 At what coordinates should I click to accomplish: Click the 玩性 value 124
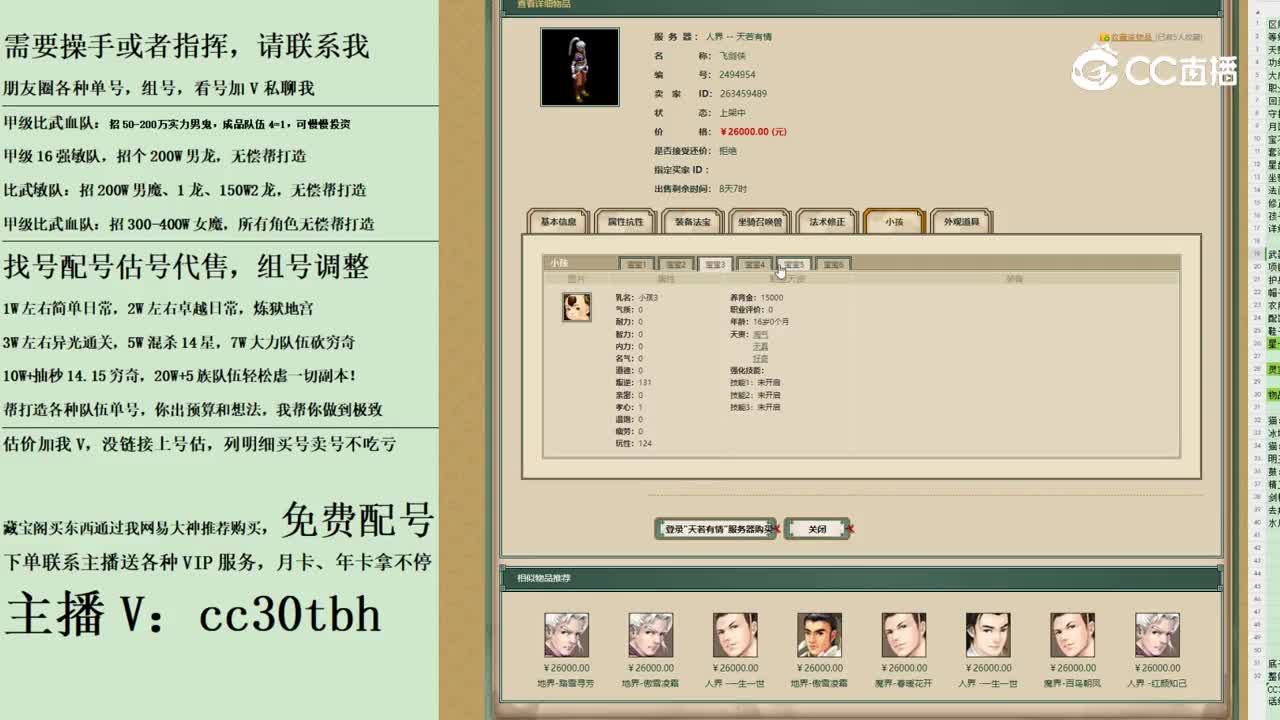645,443
